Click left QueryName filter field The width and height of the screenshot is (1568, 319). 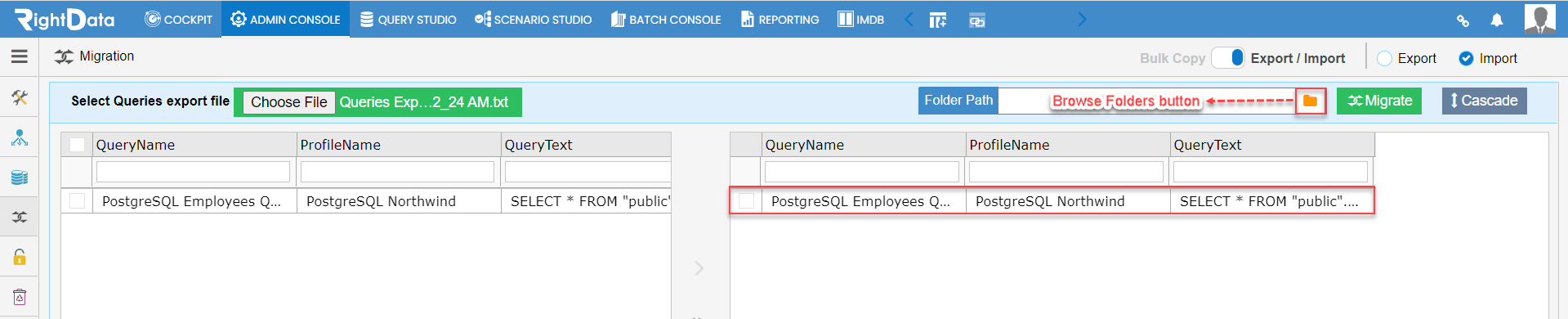193,172
